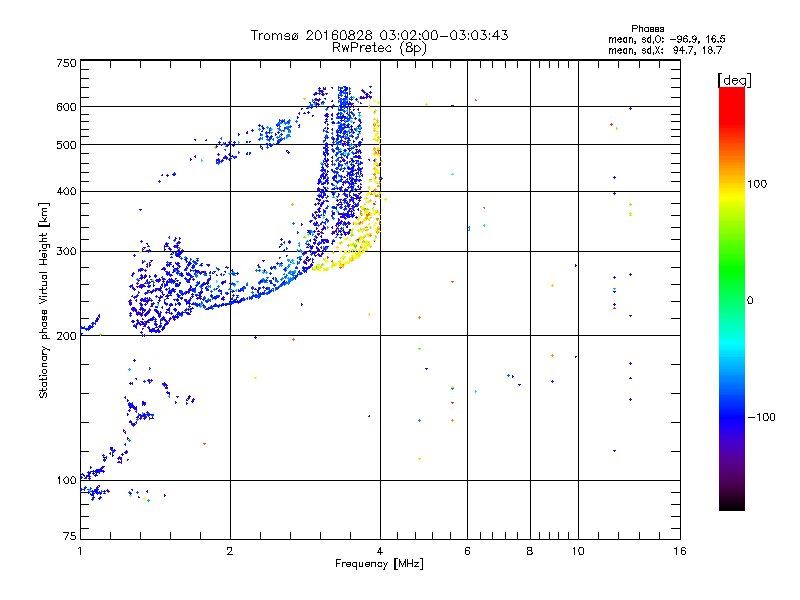Select the 'mean, sd,O: -96.9, 16.5' line
Screen dimensions: 800x600
[666, 39]
